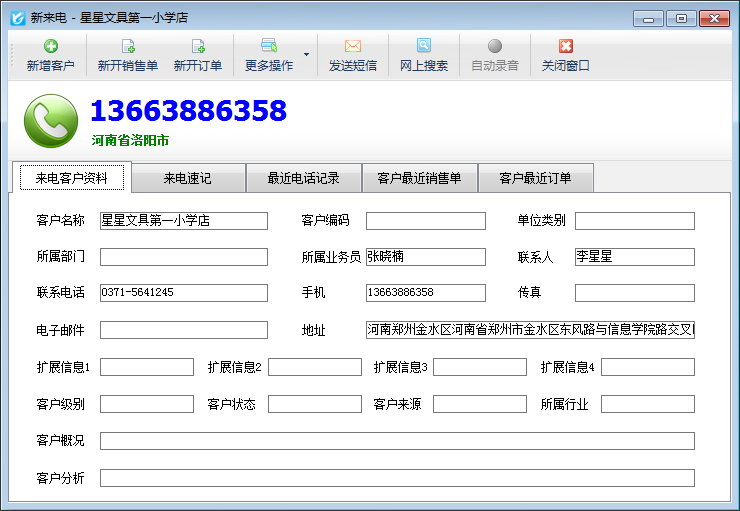Click the 客户级别 field

(x=146, y=404)
